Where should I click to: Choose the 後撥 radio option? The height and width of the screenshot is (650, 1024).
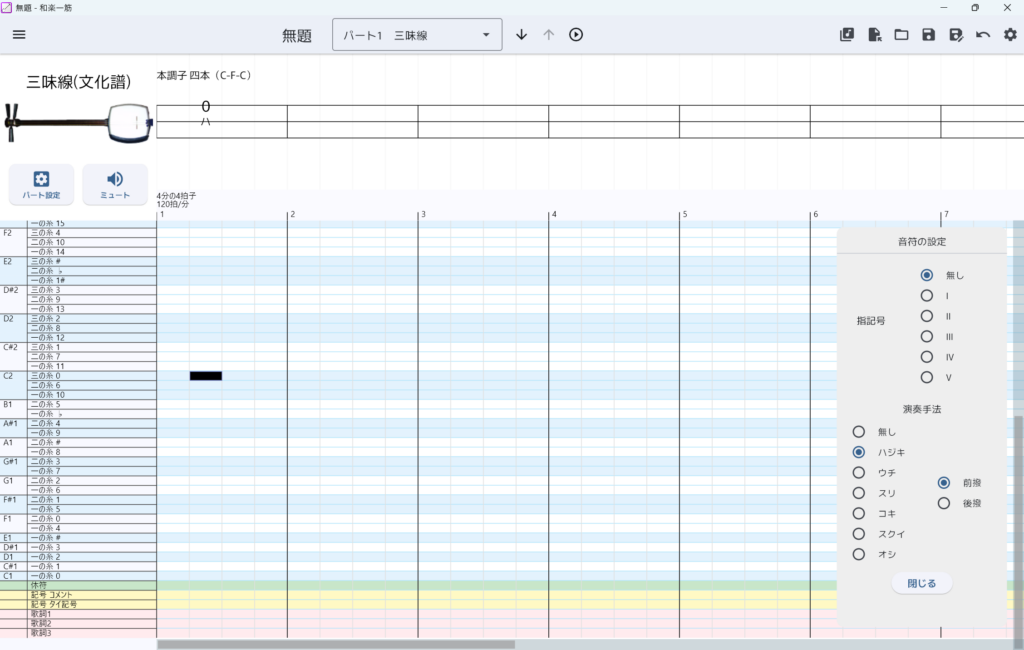click(x=943, y=503)
